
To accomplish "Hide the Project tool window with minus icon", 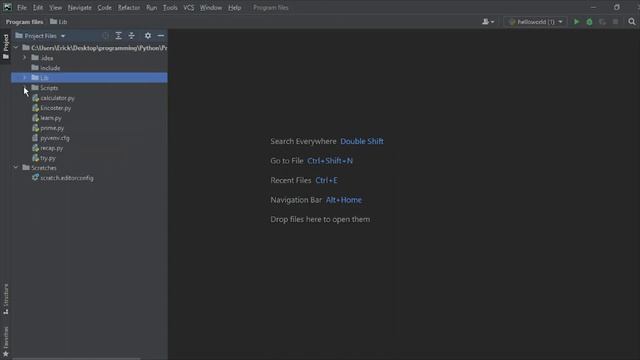I will 161,36.
